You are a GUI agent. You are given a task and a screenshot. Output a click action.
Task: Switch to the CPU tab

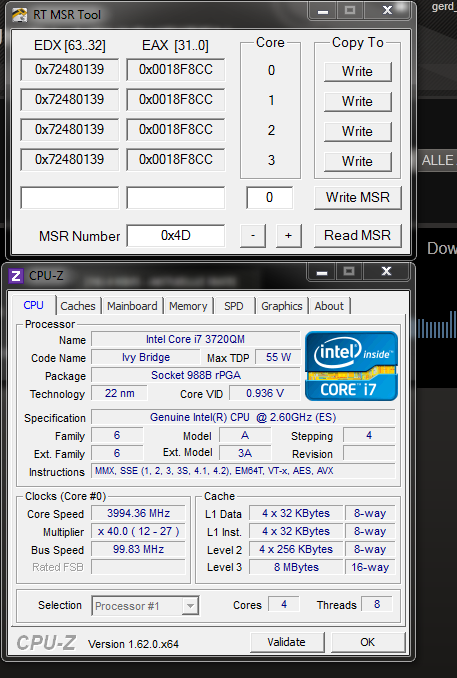coord(34,305)
